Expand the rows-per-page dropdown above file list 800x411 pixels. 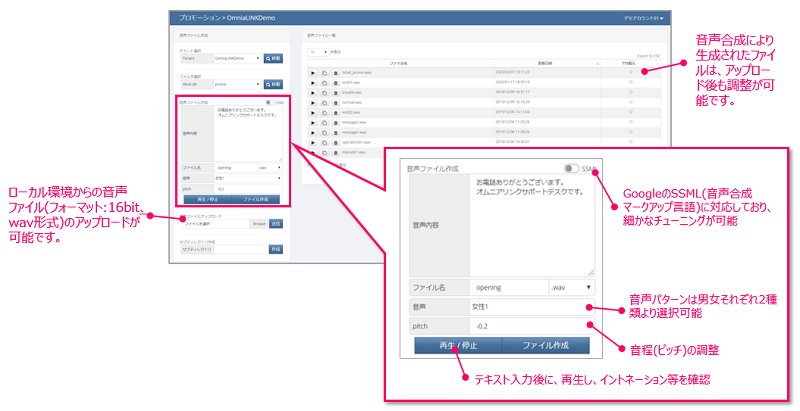coord(318,50)
